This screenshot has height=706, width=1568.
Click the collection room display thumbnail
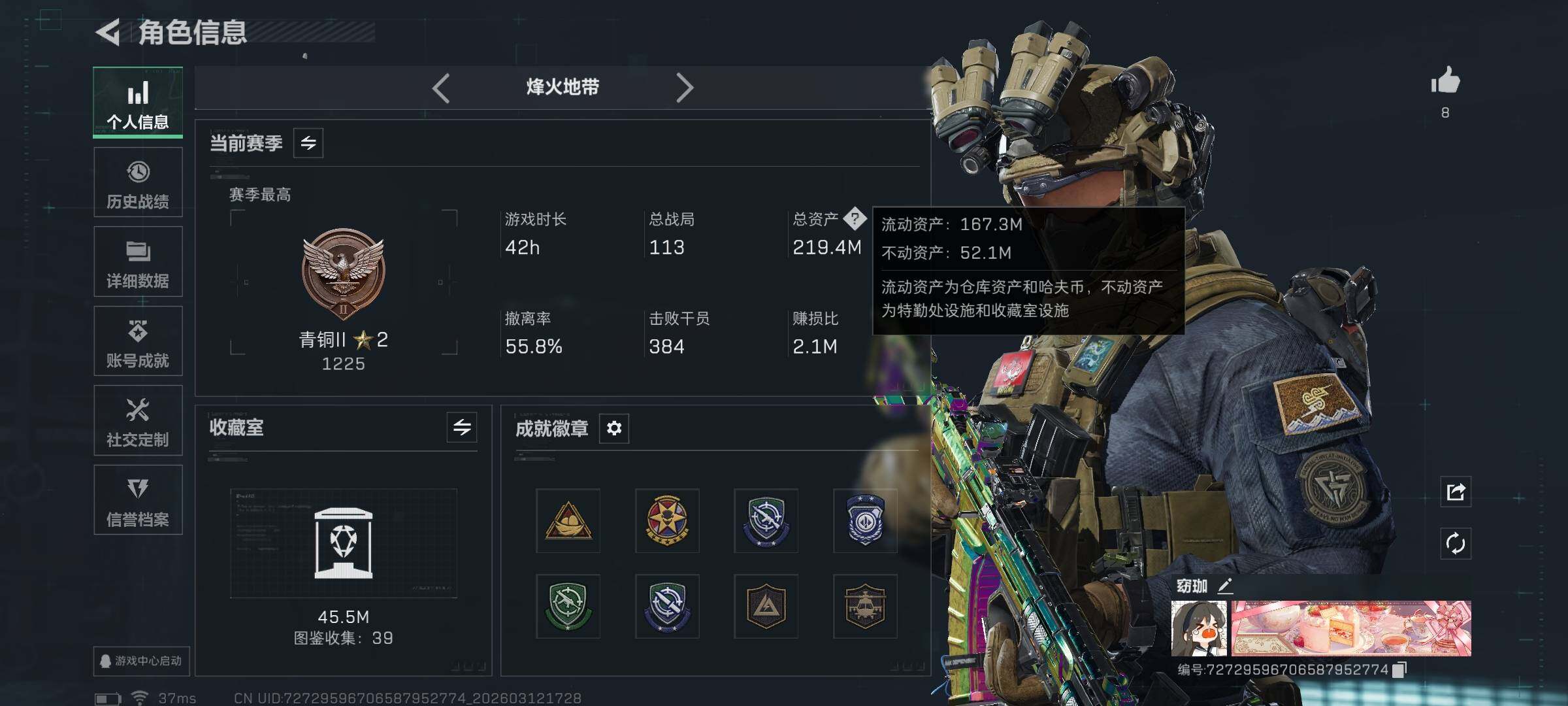pyautogui.click(x=344, y=543)
